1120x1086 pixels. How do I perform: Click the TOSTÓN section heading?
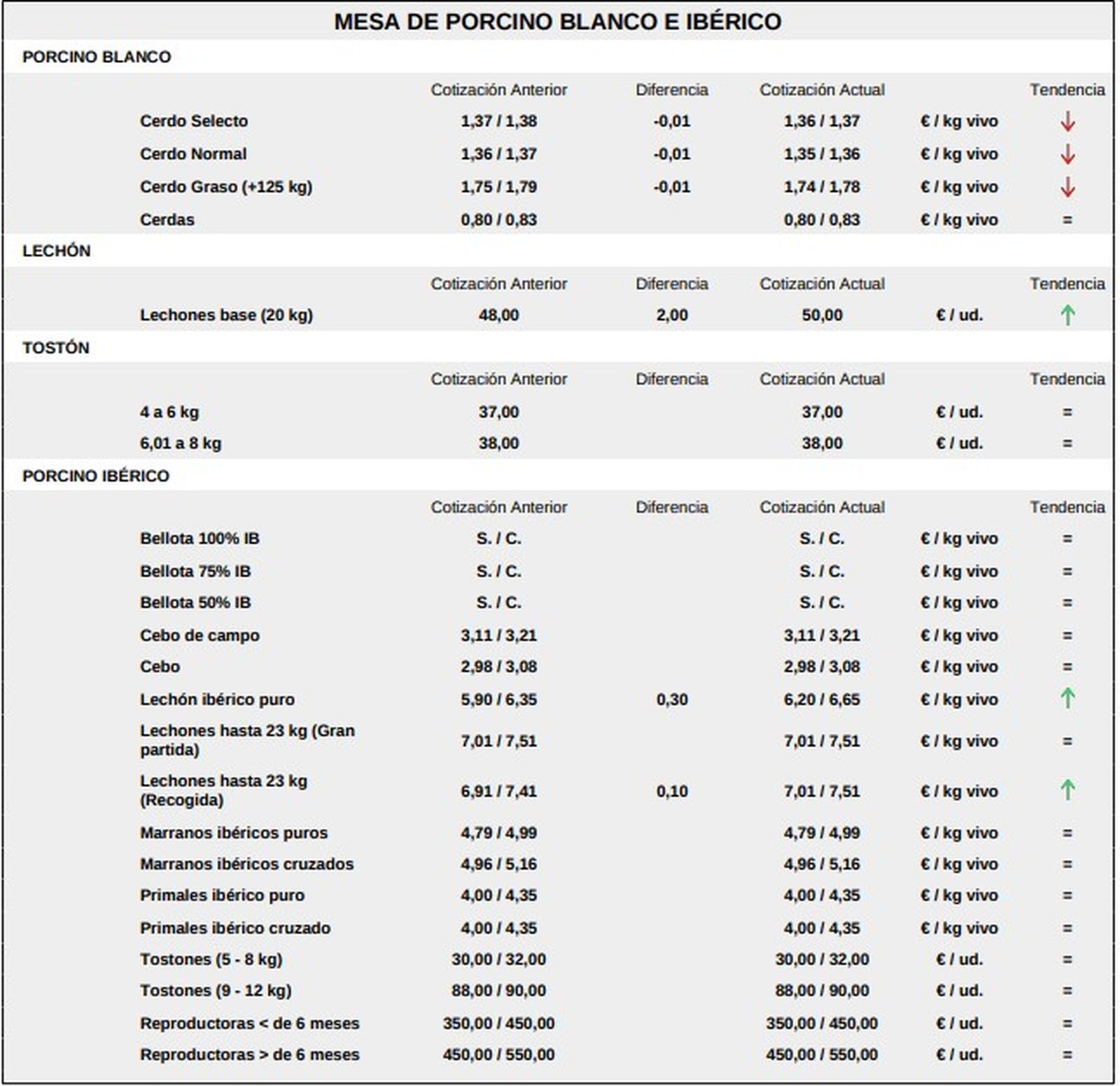click(x=56, y=348)
